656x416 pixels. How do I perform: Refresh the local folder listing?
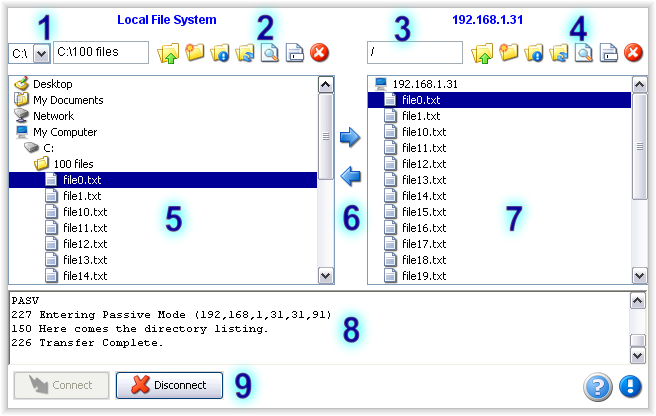click(245, 53)
